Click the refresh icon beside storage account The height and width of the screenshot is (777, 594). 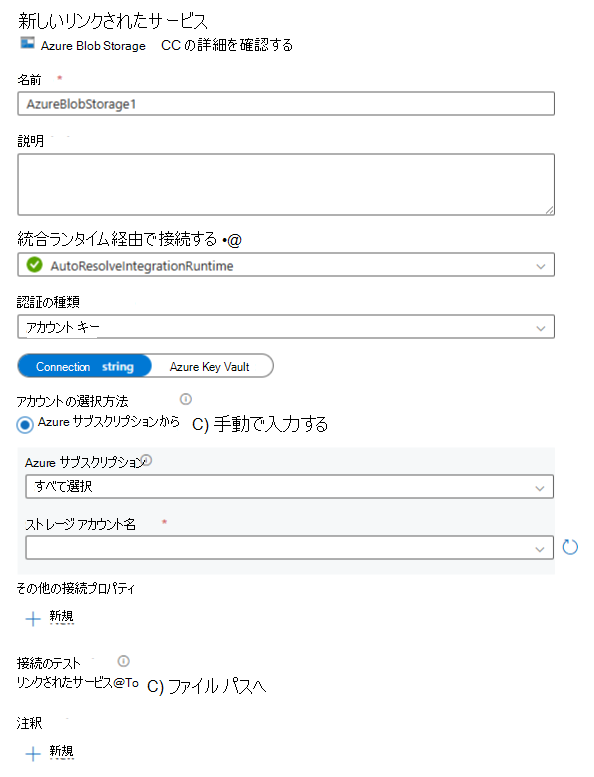click(x=570, y=547)
